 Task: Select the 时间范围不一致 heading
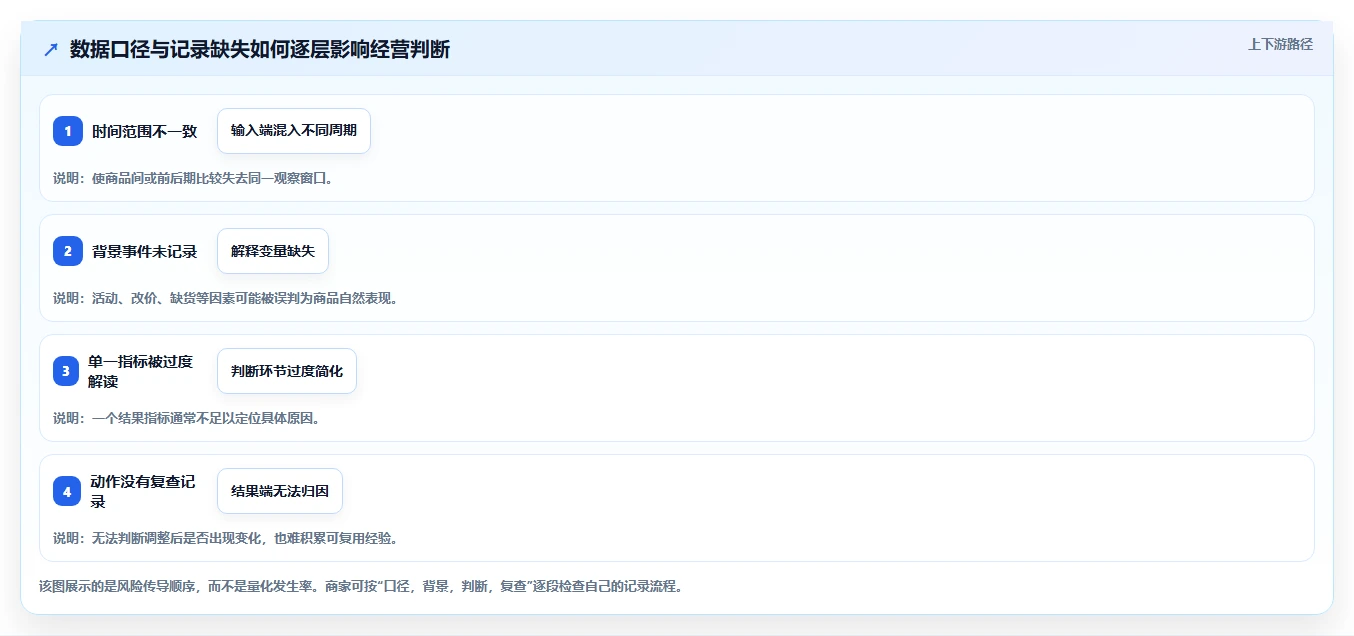145,131
